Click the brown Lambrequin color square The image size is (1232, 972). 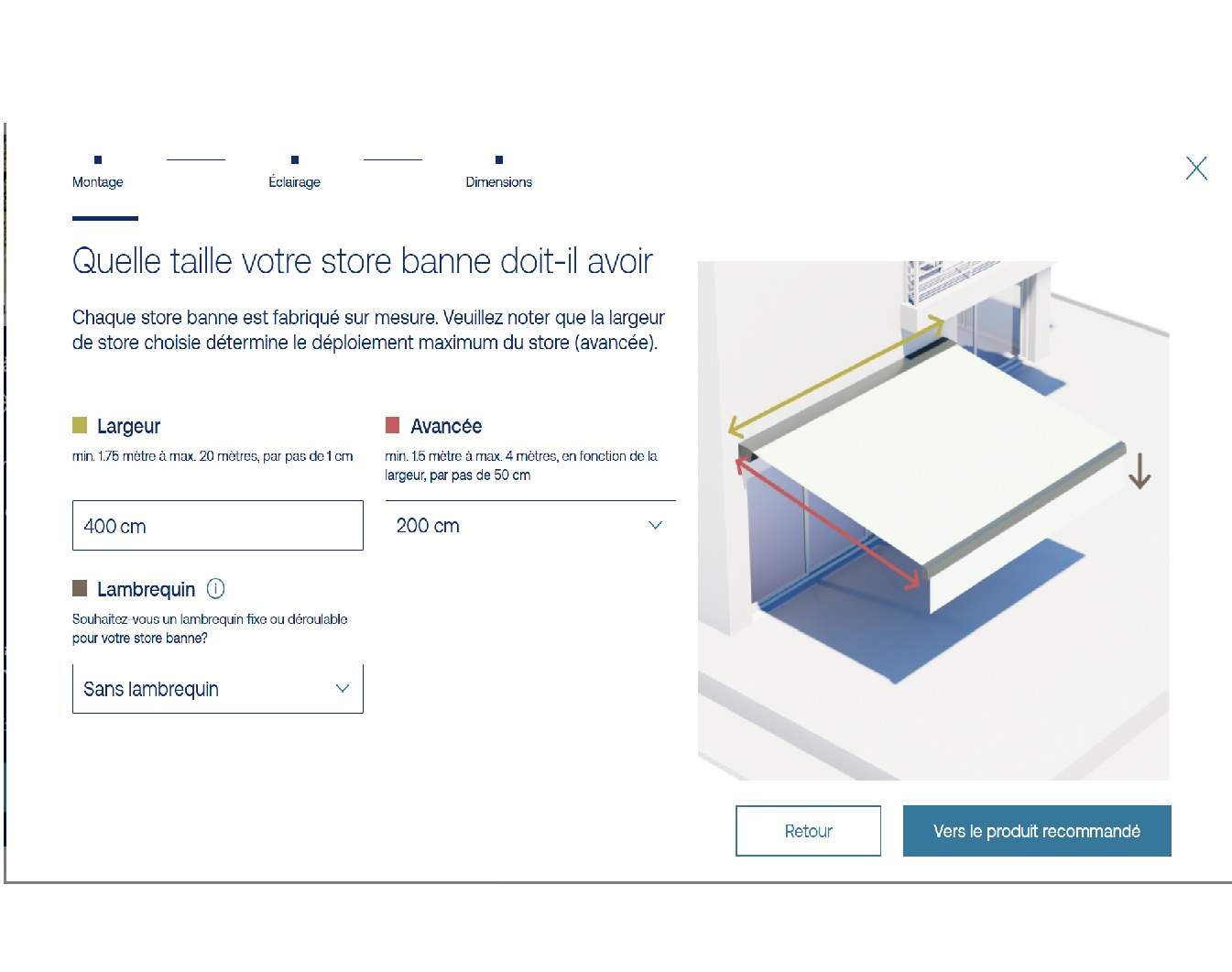pos(80,588)
